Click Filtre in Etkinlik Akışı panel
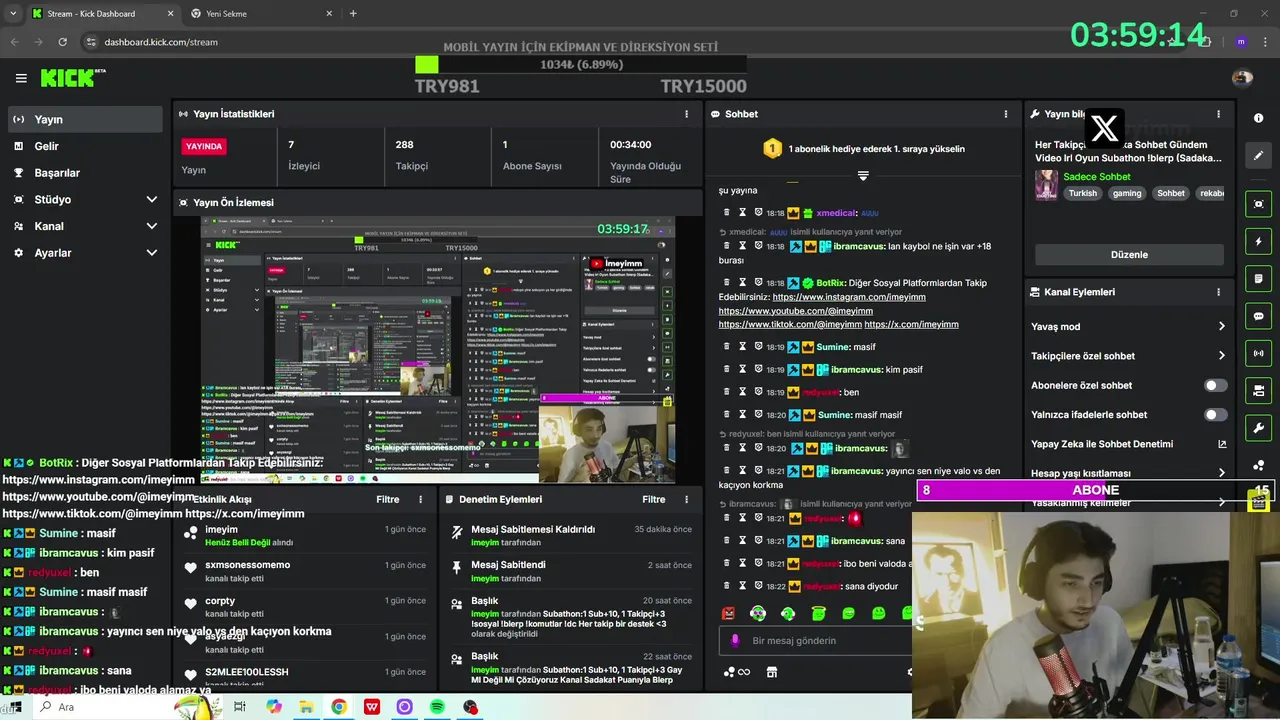The width and height of the screenshot is (1280, 720). coord(388,499)
